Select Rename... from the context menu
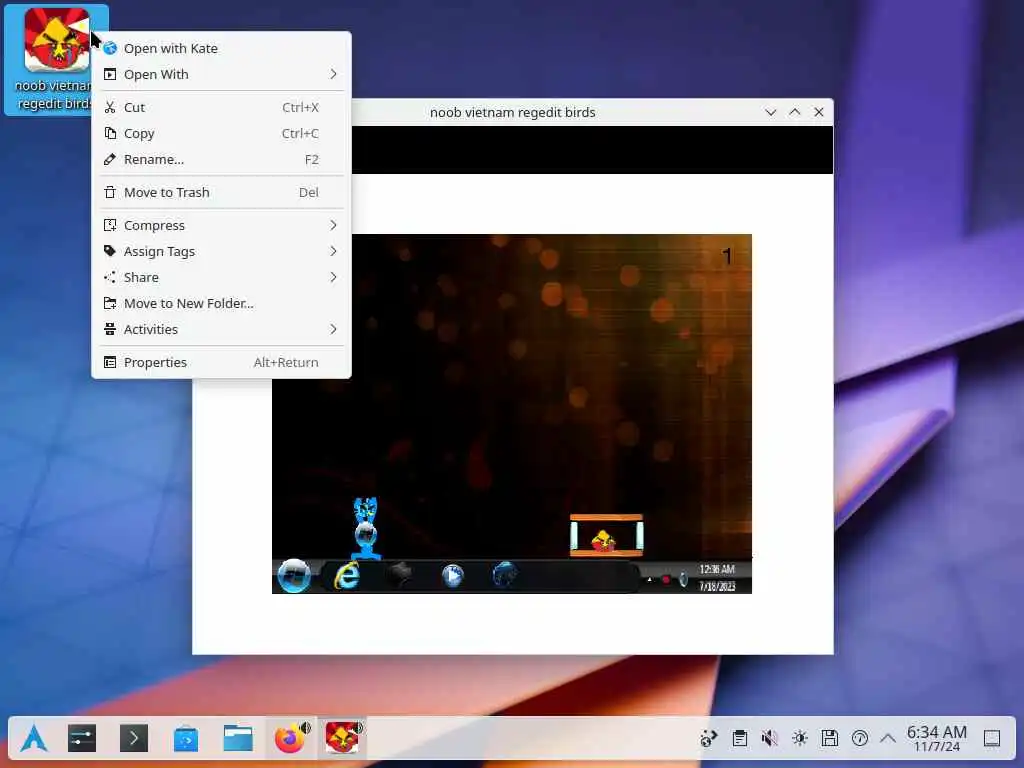The height and width of the screenshot is (768, 1024). pyautogui.click(x=221, y=159)
